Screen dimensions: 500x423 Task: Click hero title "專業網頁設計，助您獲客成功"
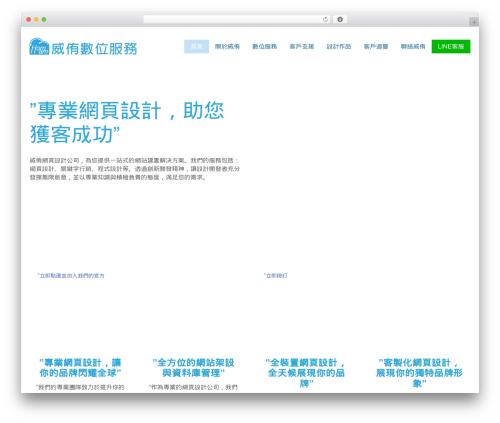(x=127, y=122)
